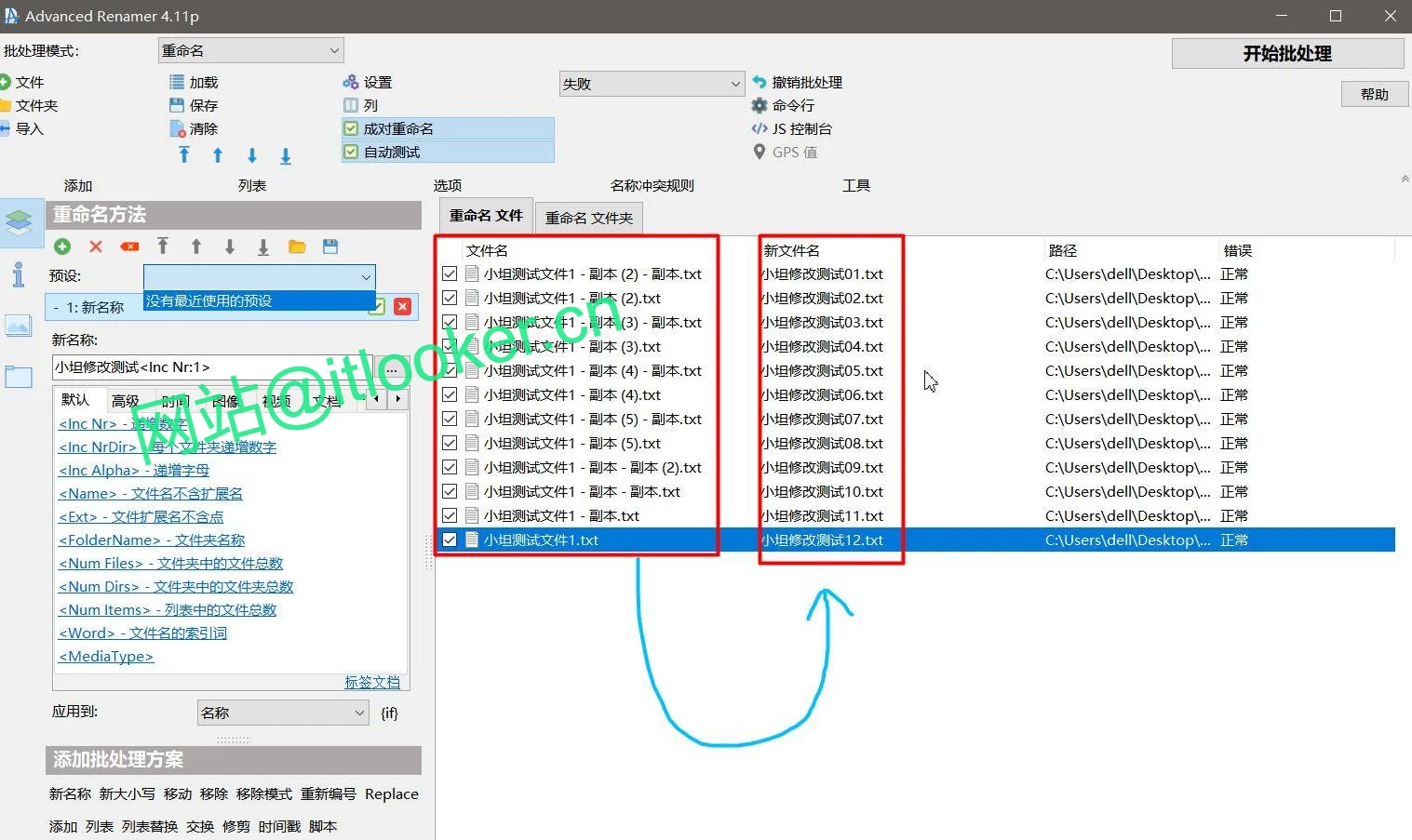Uncheck the file 小坦测试文件1.txt
The width and height of the screenshot is (1412, 840).
(450, 540)
